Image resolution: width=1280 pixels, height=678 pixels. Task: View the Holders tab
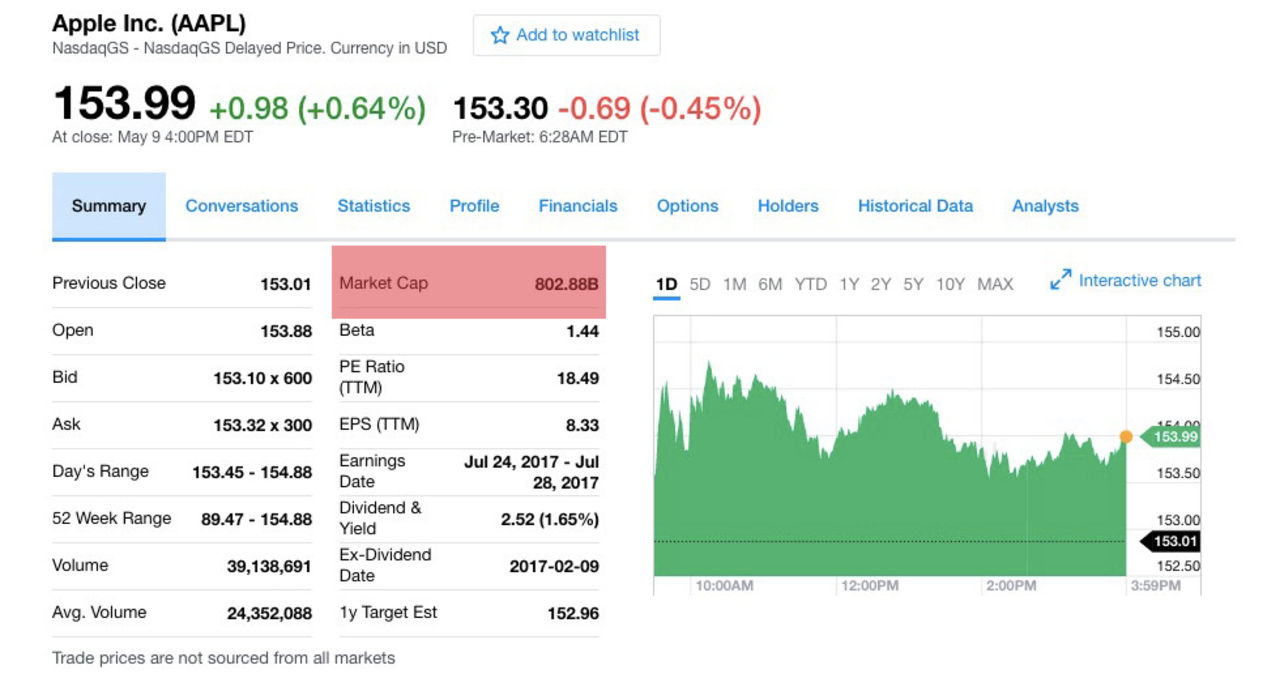788,206
